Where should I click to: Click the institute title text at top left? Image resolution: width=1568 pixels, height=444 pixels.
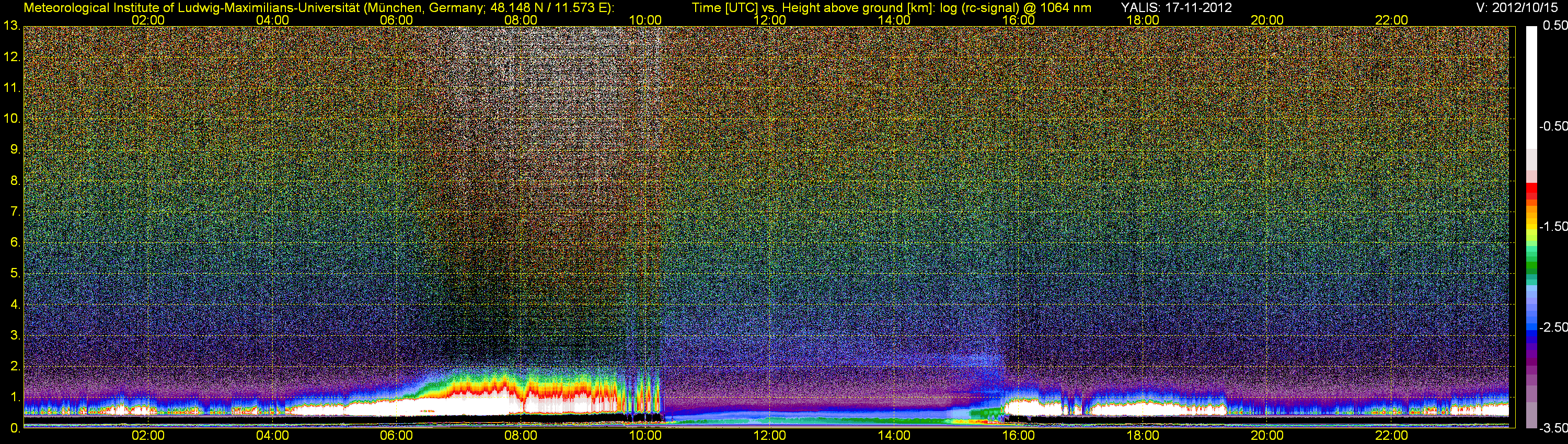coord(319,8)
